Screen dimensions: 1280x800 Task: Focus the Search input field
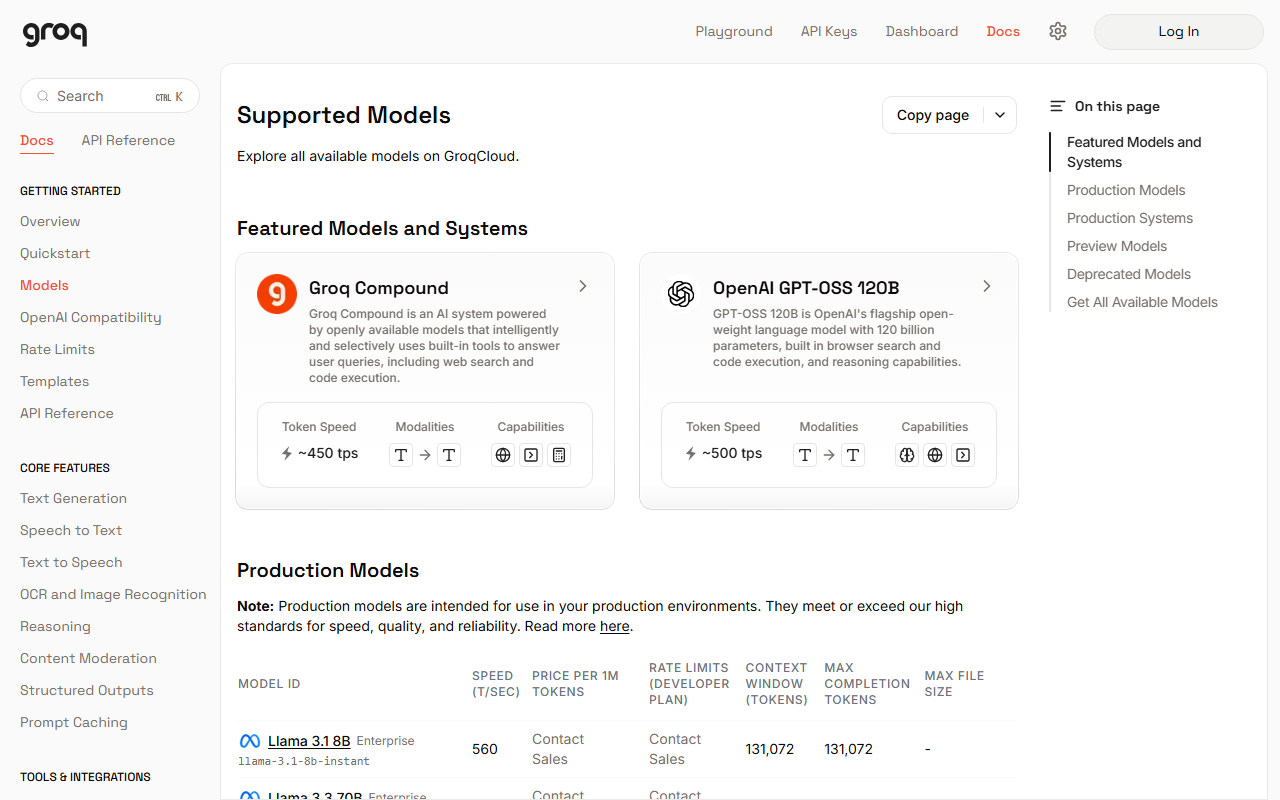pos(110,96)
